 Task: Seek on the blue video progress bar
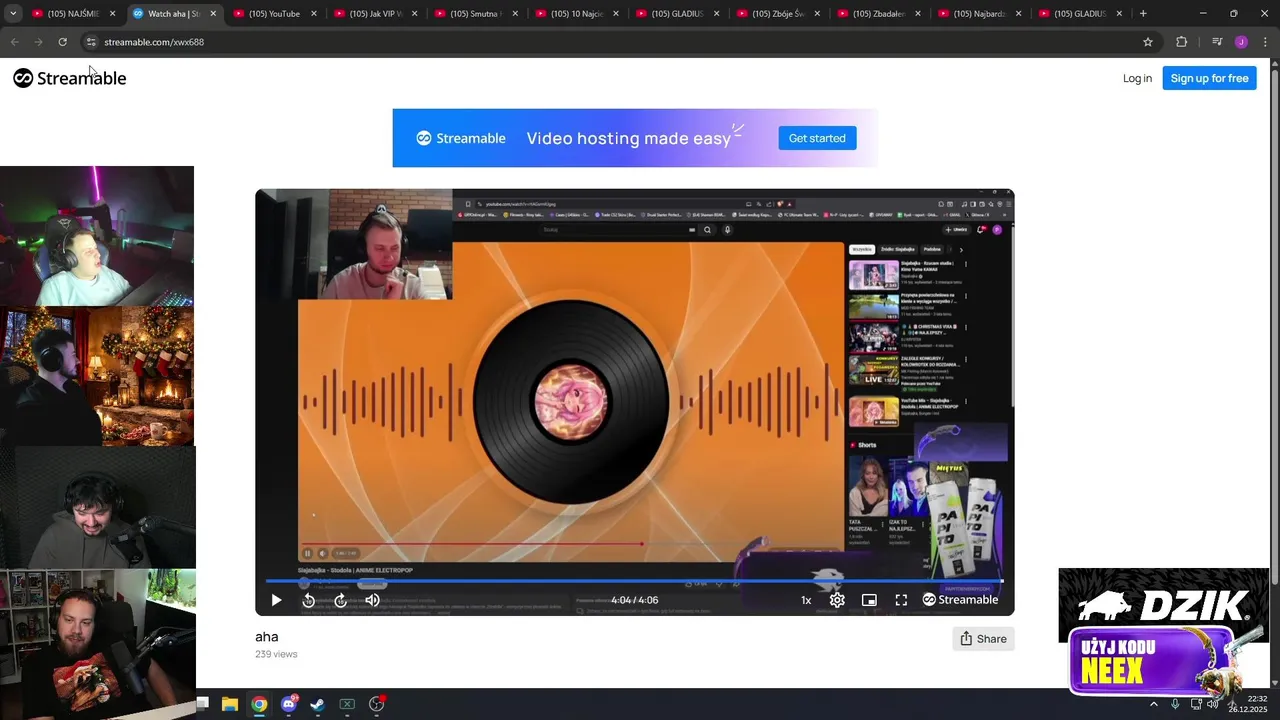click(634, 580)
